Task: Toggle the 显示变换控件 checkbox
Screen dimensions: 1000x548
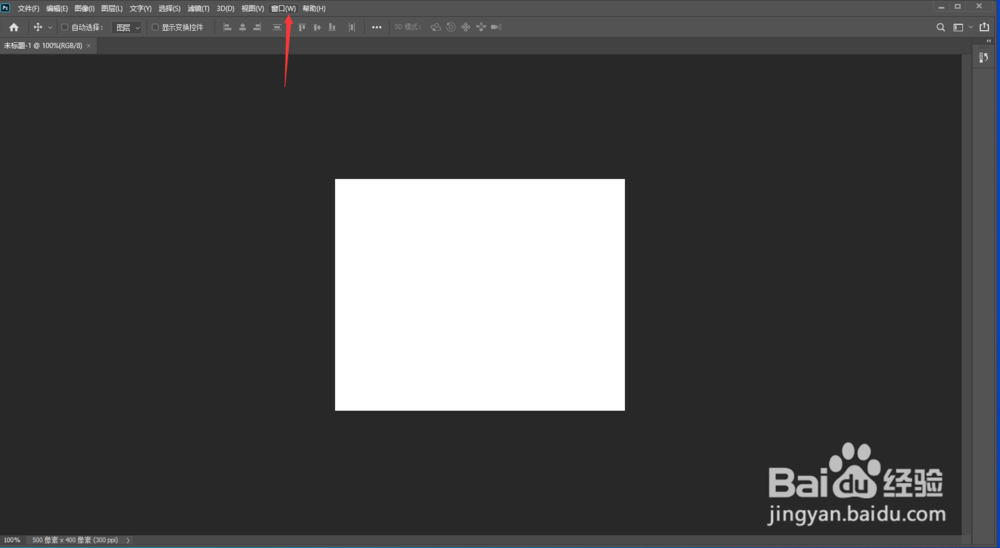Action: click(155, 27)
